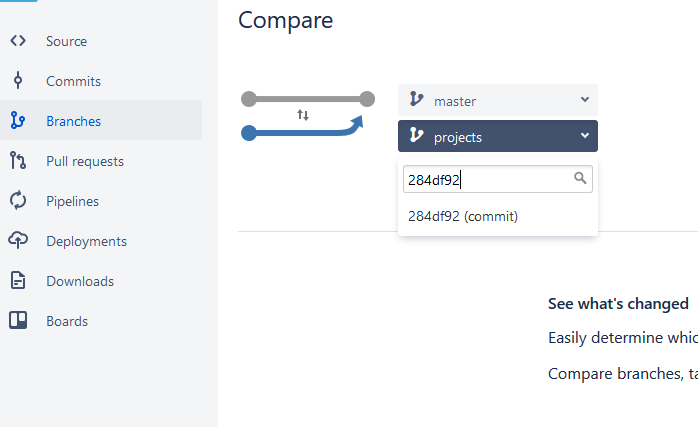Click the Pull requests icon
This screenshot has width=698, height=427.
pyautogui.click(x=18, y=161)
